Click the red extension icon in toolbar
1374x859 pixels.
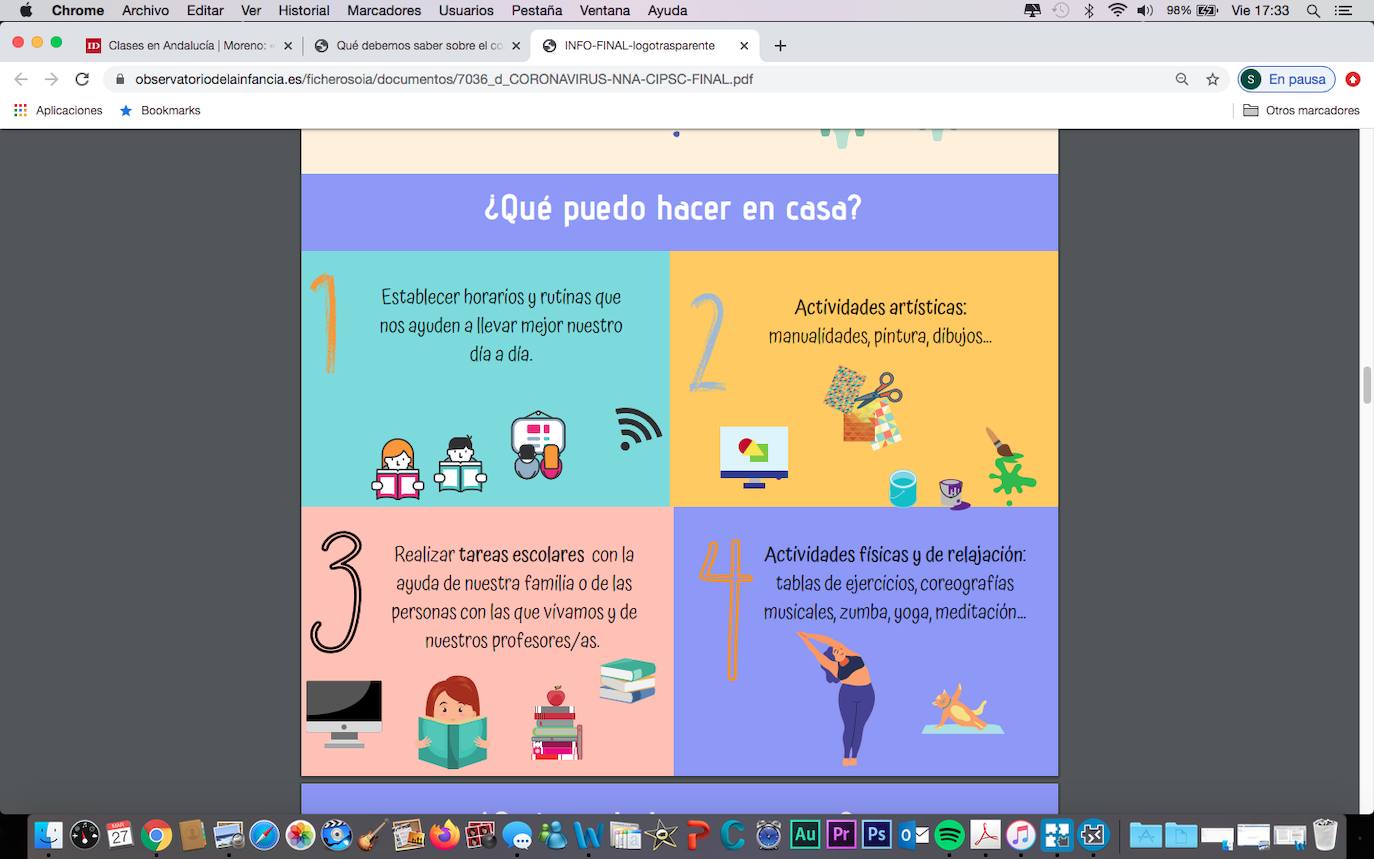coord(1353,79)
